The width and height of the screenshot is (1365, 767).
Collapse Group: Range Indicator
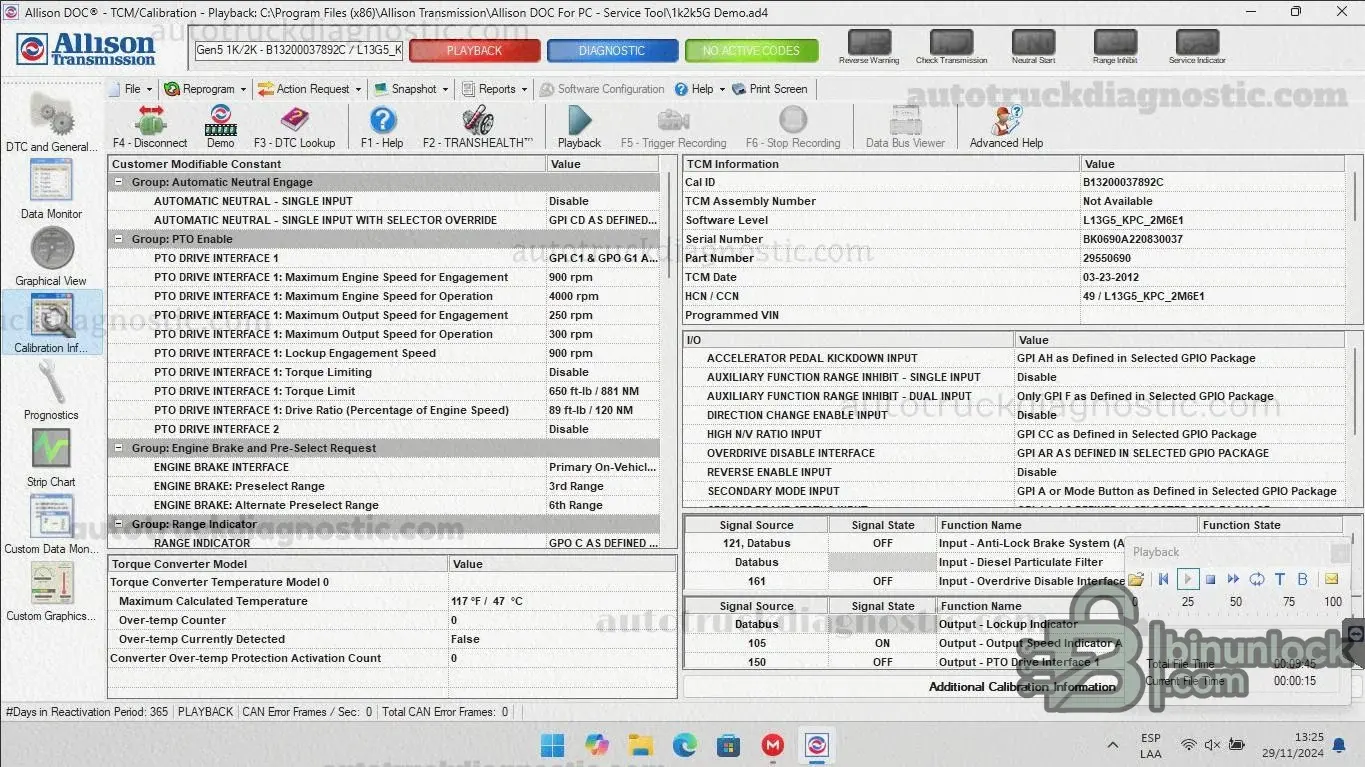point(119,524)
